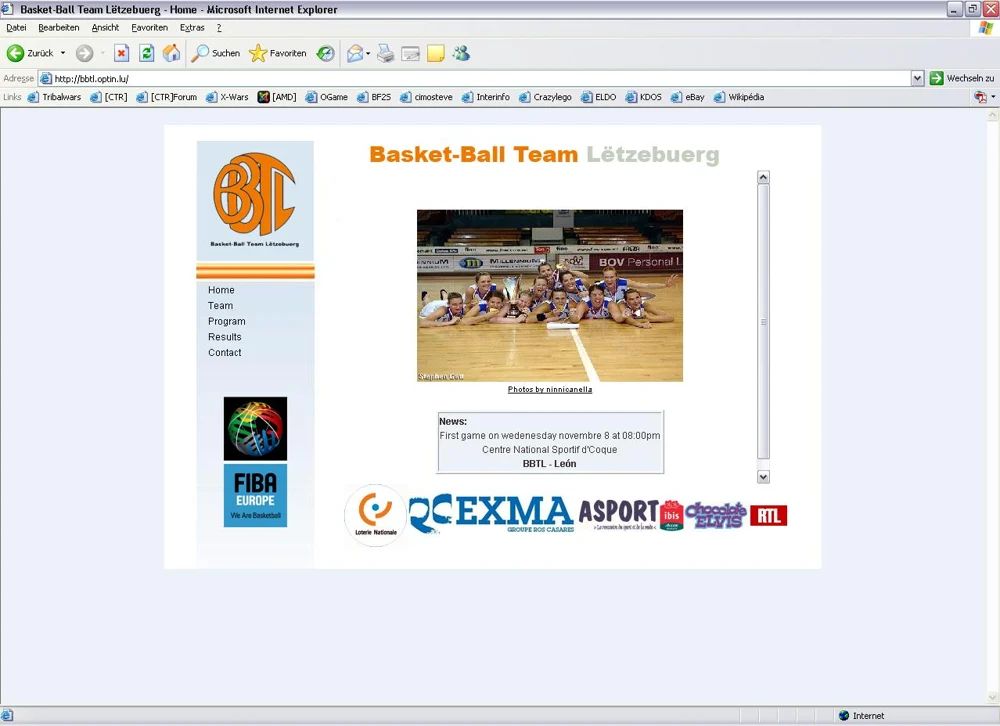The image size is (1000, 726).
Task: Refresh the page with the green arrows icon
Action: (147, 53)
